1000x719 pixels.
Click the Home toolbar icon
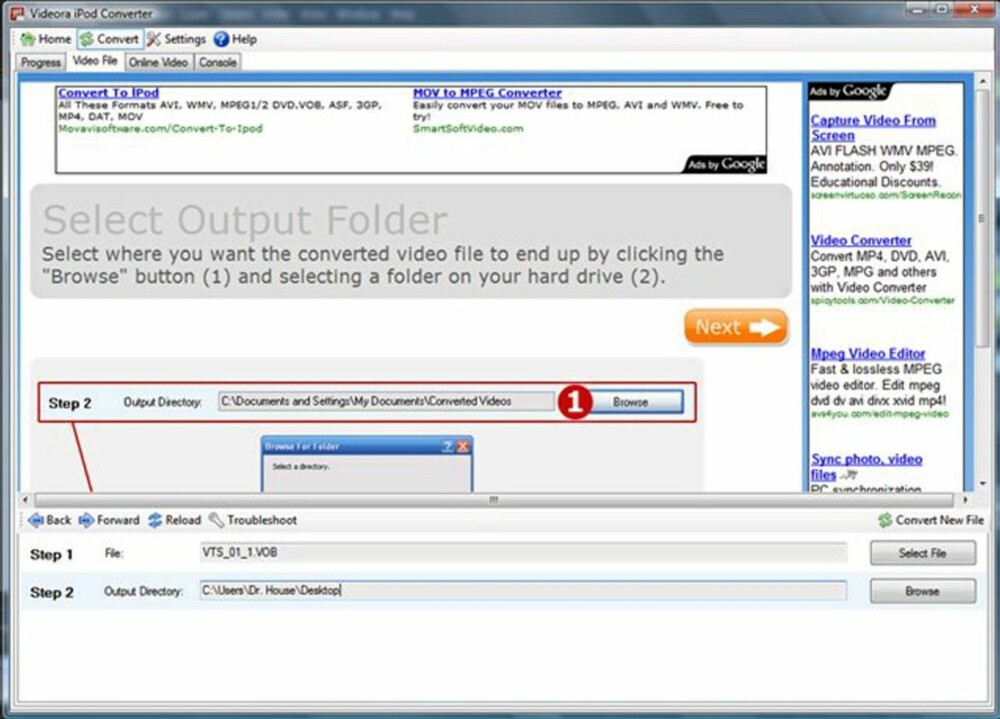28,40
